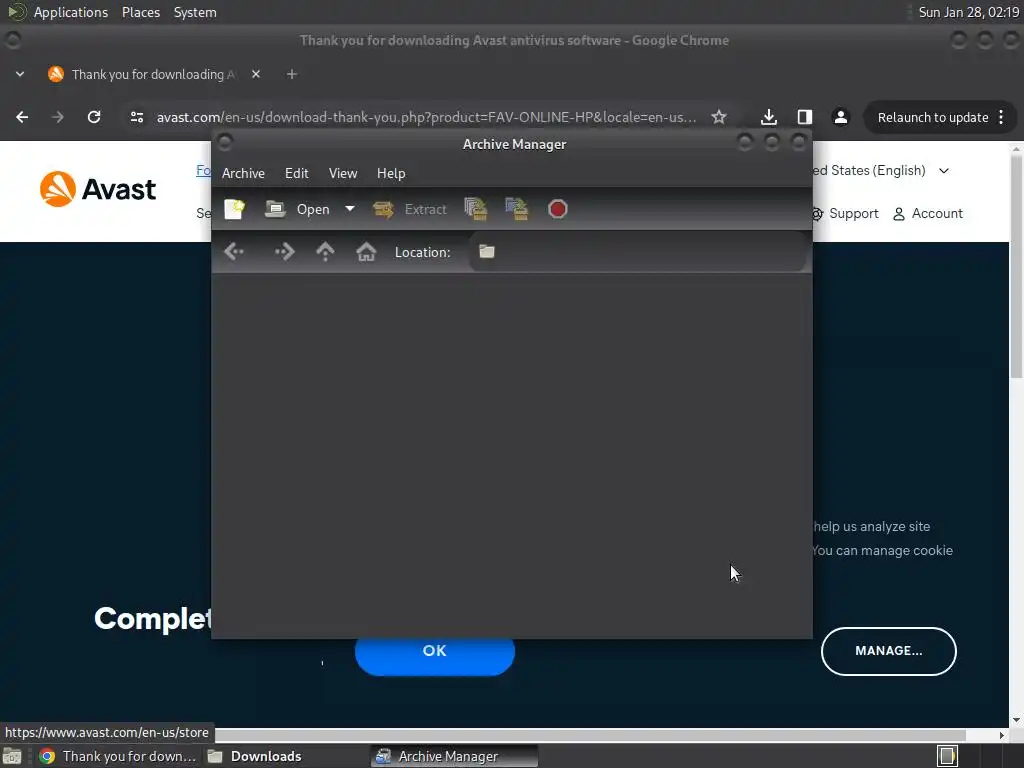
Task: Open Avast Support link
Action: 845,214
